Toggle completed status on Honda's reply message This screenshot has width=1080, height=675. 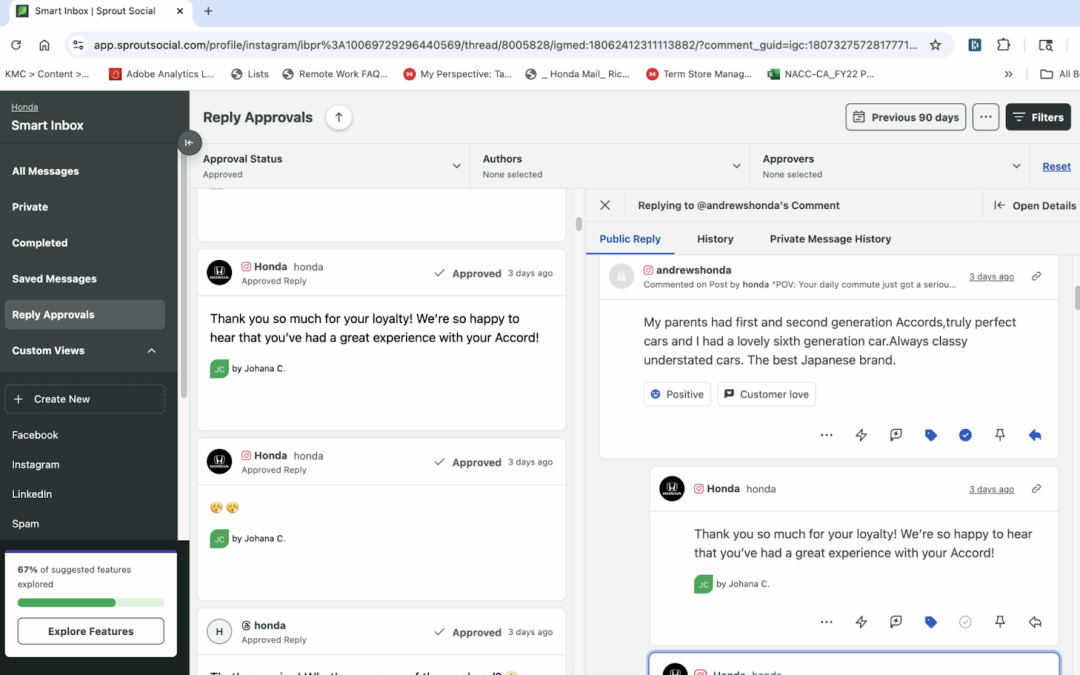(x=965, y=622)
